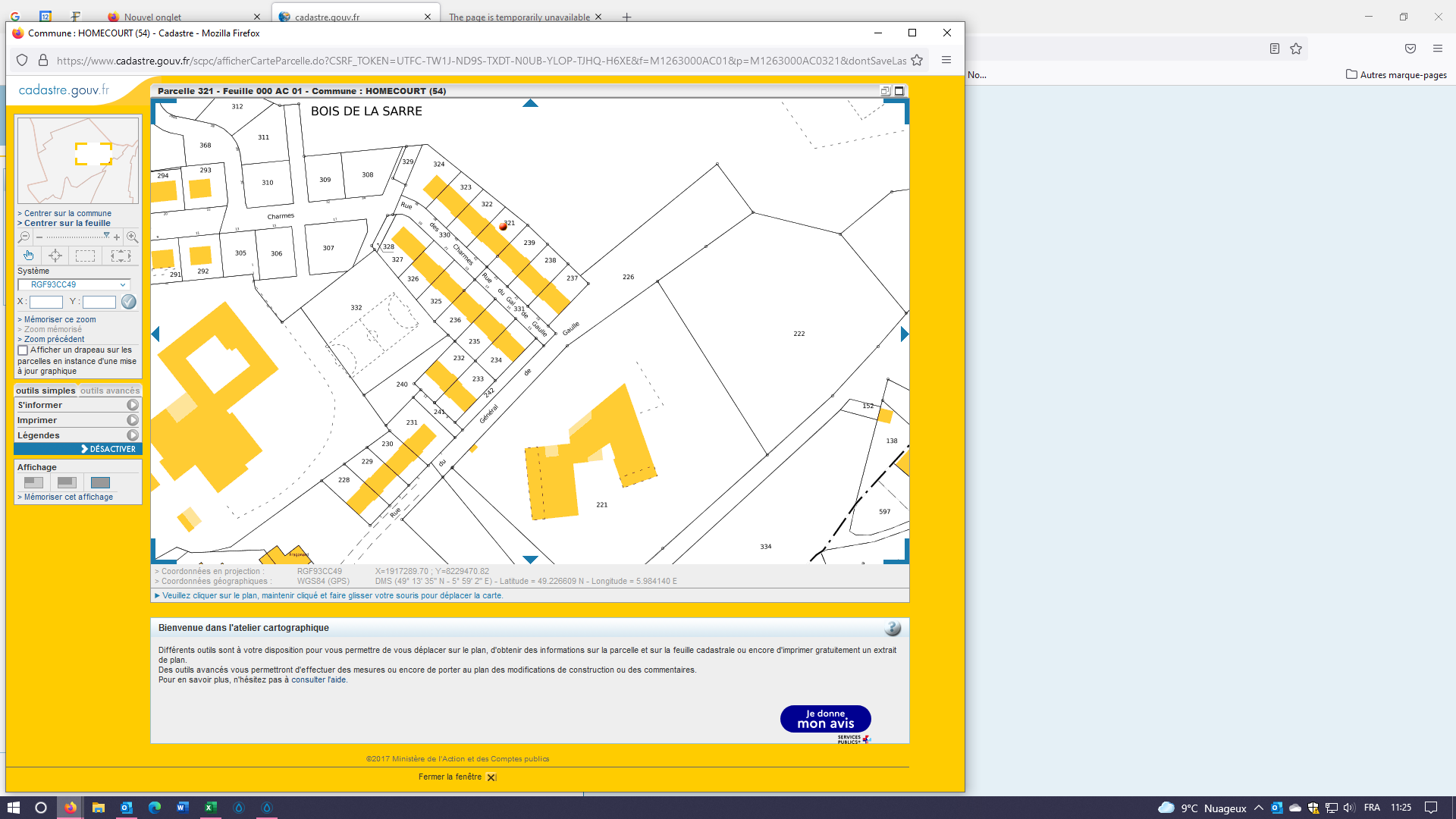Click the green coordinates validate checkmark
This screenshot has width=1456, height=819.
point(129,302)
